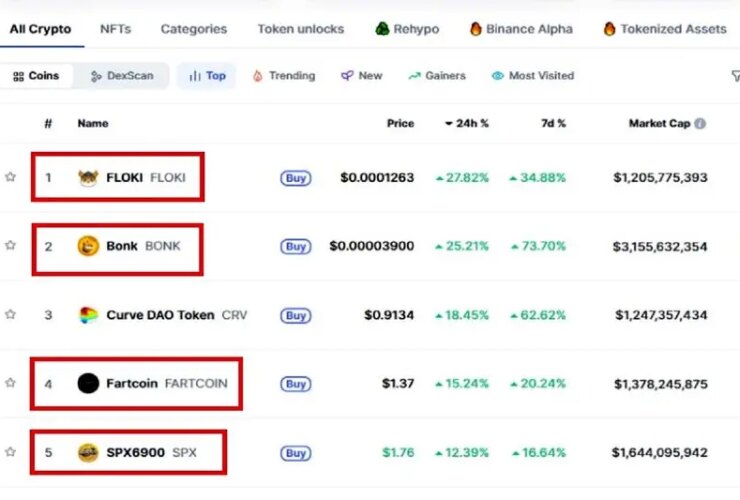Image resolution: width=740 pixels, height=500 pixels.
Task: Open the Categories tab
Action: coord(194,29)
